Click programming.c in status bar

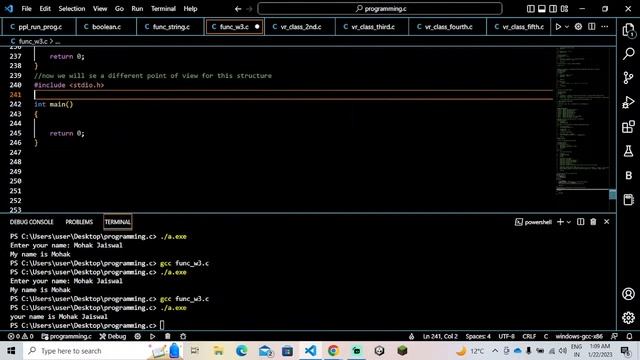point(67,337)
